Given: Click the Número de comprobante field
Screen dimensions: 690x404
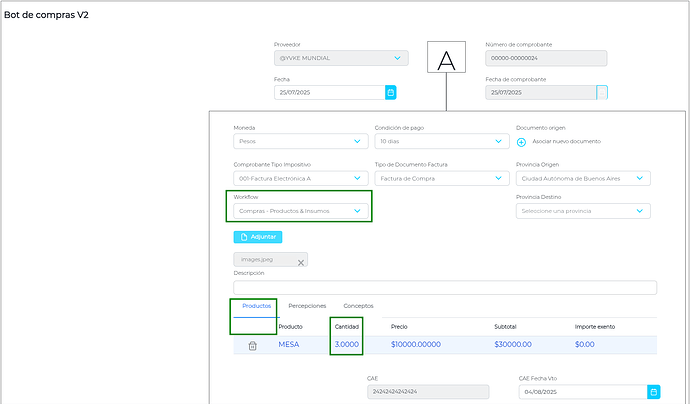Looking at the screenshot, I should pos(546,58).
